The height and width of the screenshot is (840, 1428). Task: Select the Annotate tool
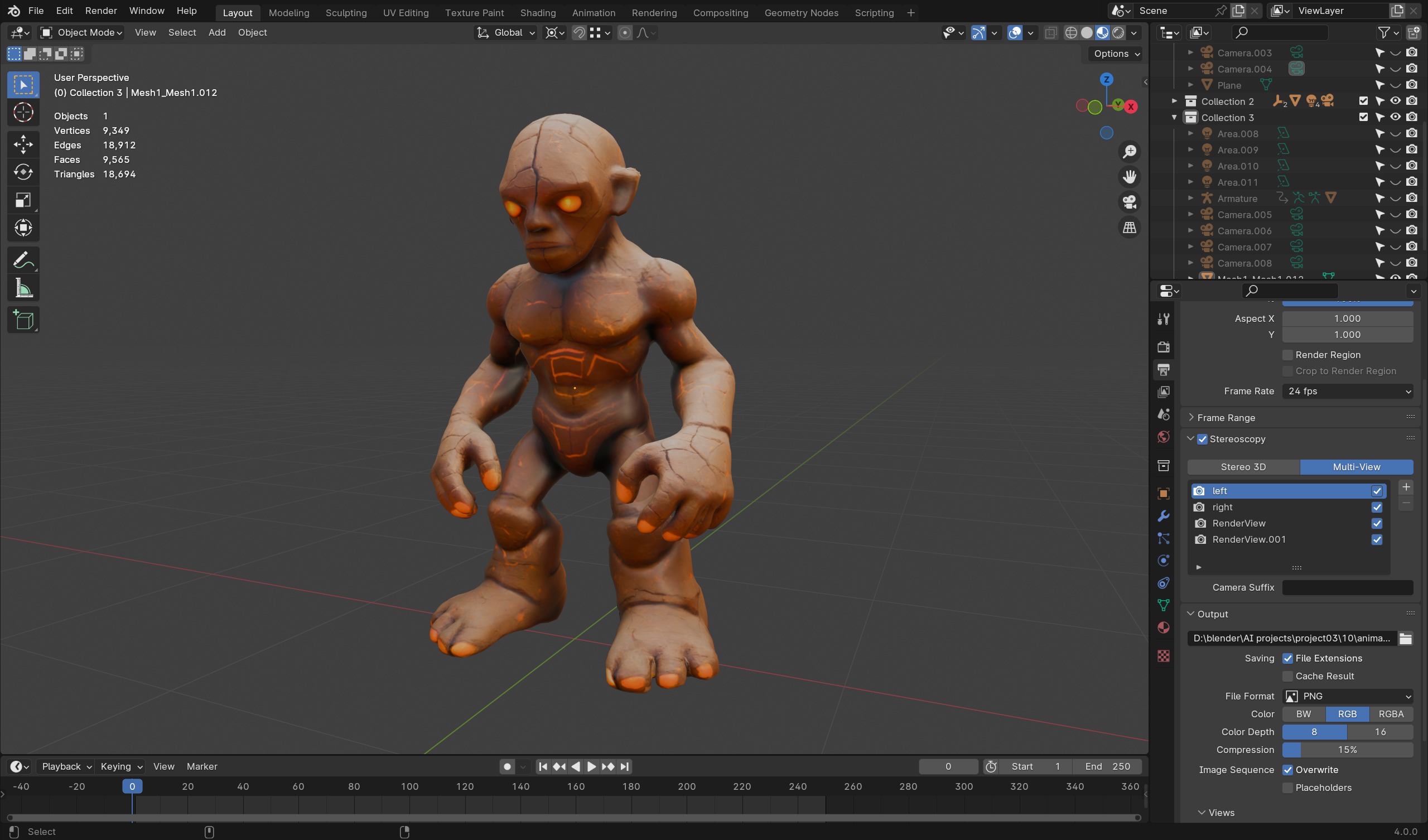pyautogui.click(x=23, y=260)
